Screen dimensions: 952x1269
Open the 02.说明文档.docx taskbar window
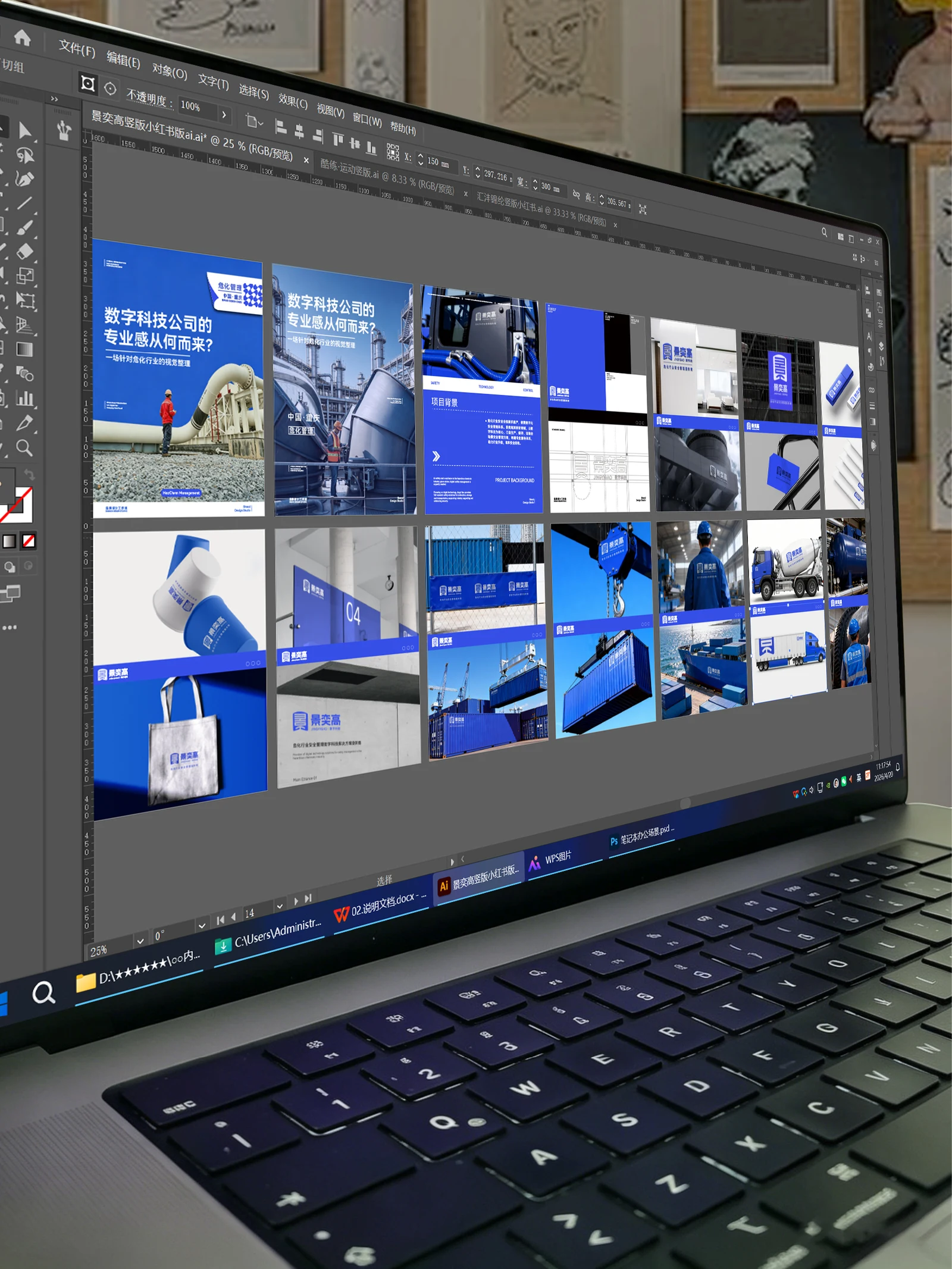click(x=380, y=907)
